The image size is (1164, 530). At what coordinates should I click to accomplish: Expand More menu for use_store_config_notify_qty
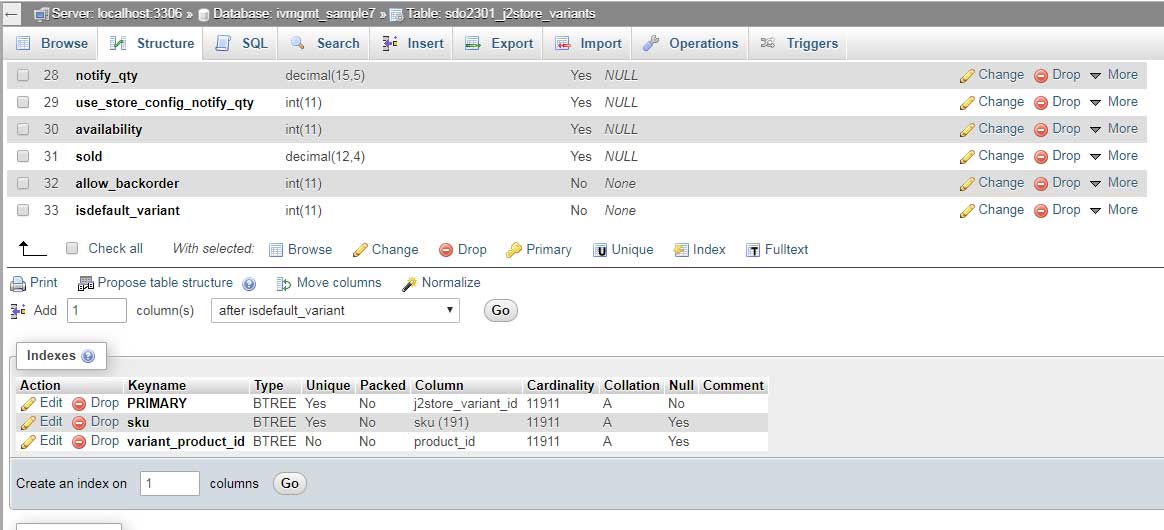(1114, 102)
